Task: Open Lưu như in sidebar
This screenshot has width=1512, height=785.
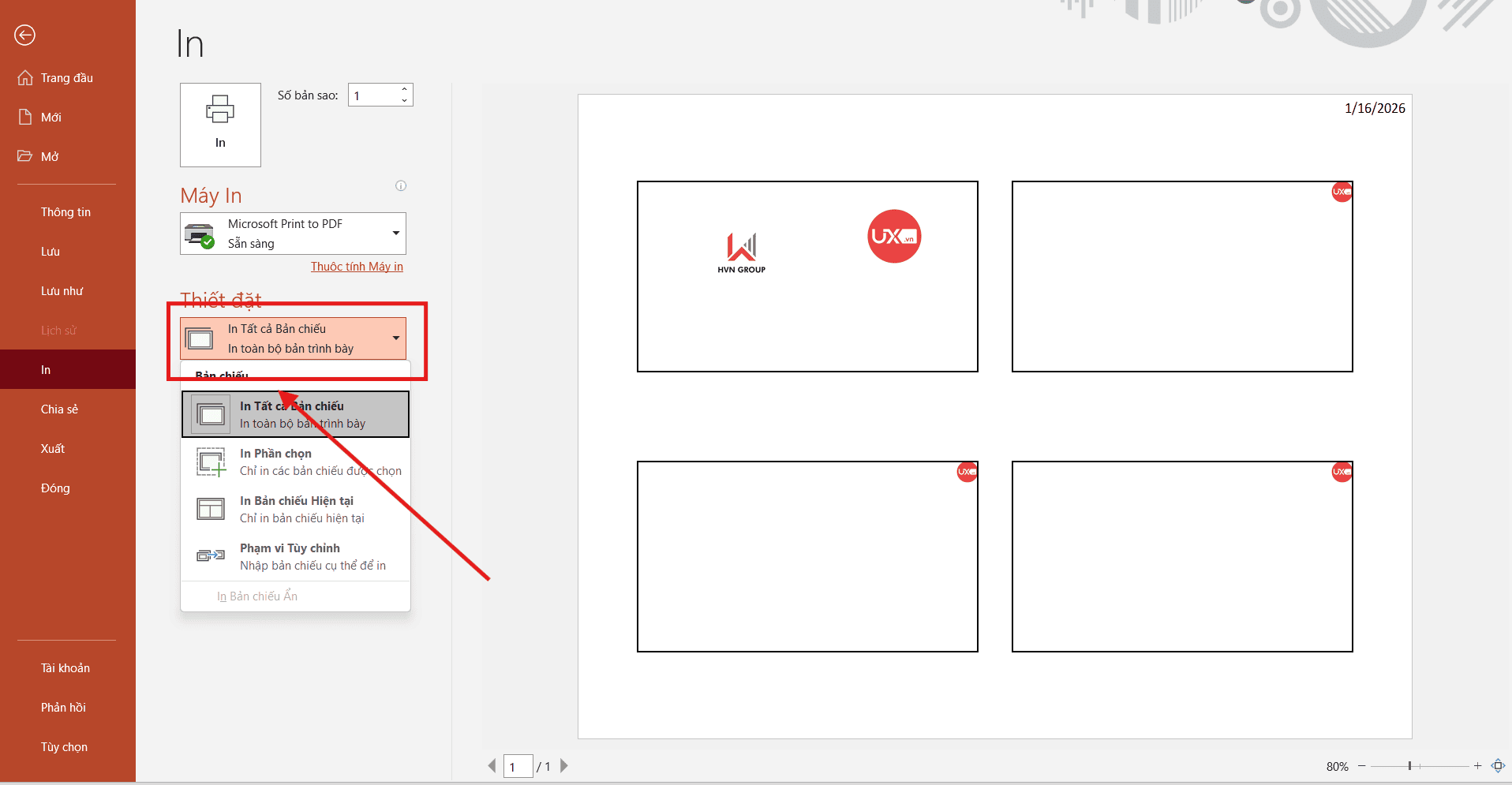Action: (x=62, y=291)
